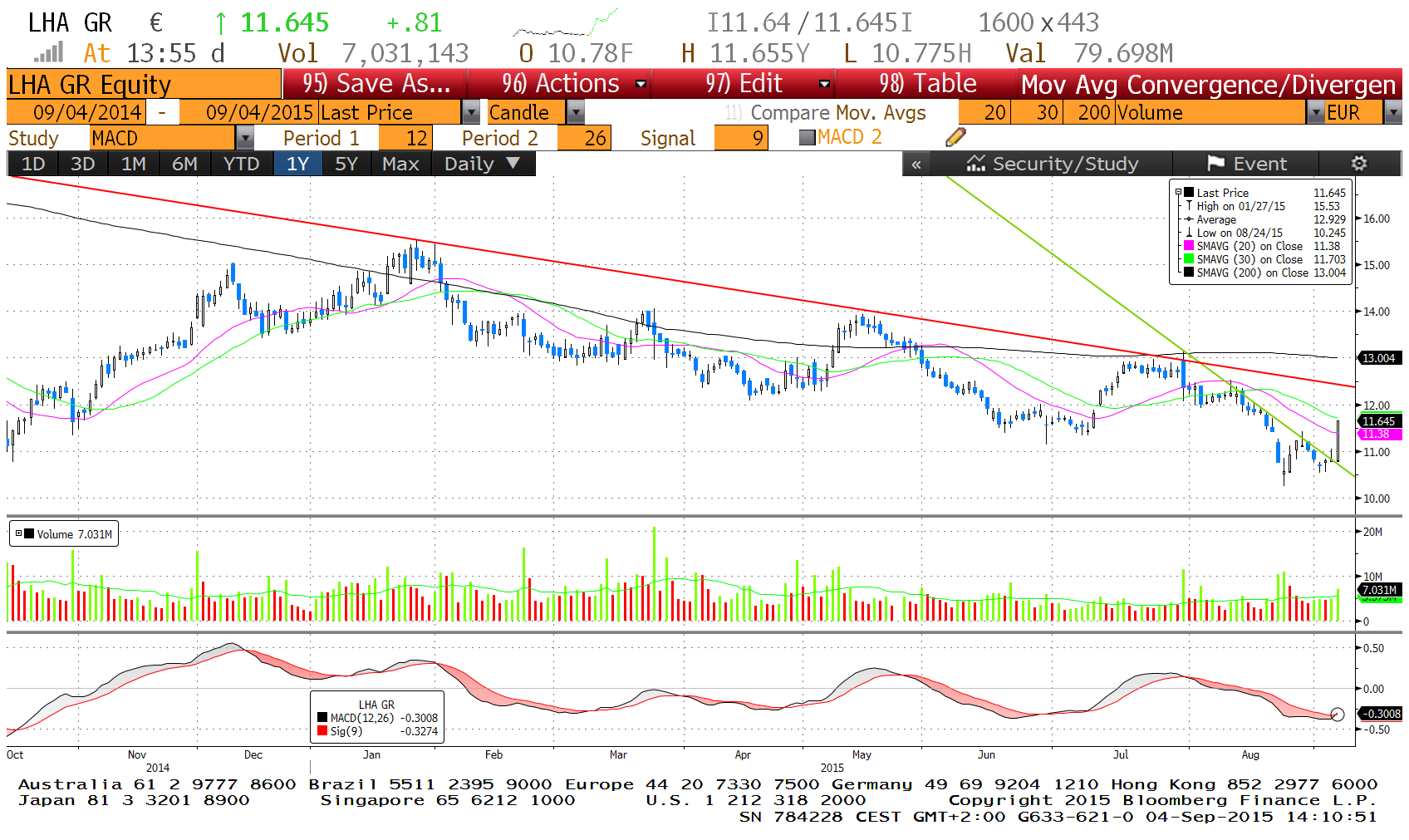Viewport: 1409px width, 840px height.
Task: Click the red Sig(9) legend swatch
Action: point(322,731)
